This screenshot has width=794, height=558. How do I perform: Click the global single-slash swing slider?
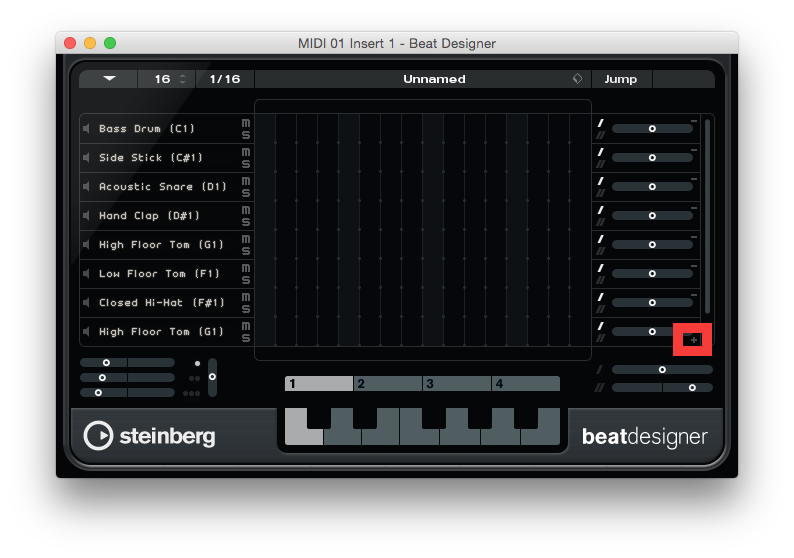click(662, 370)
